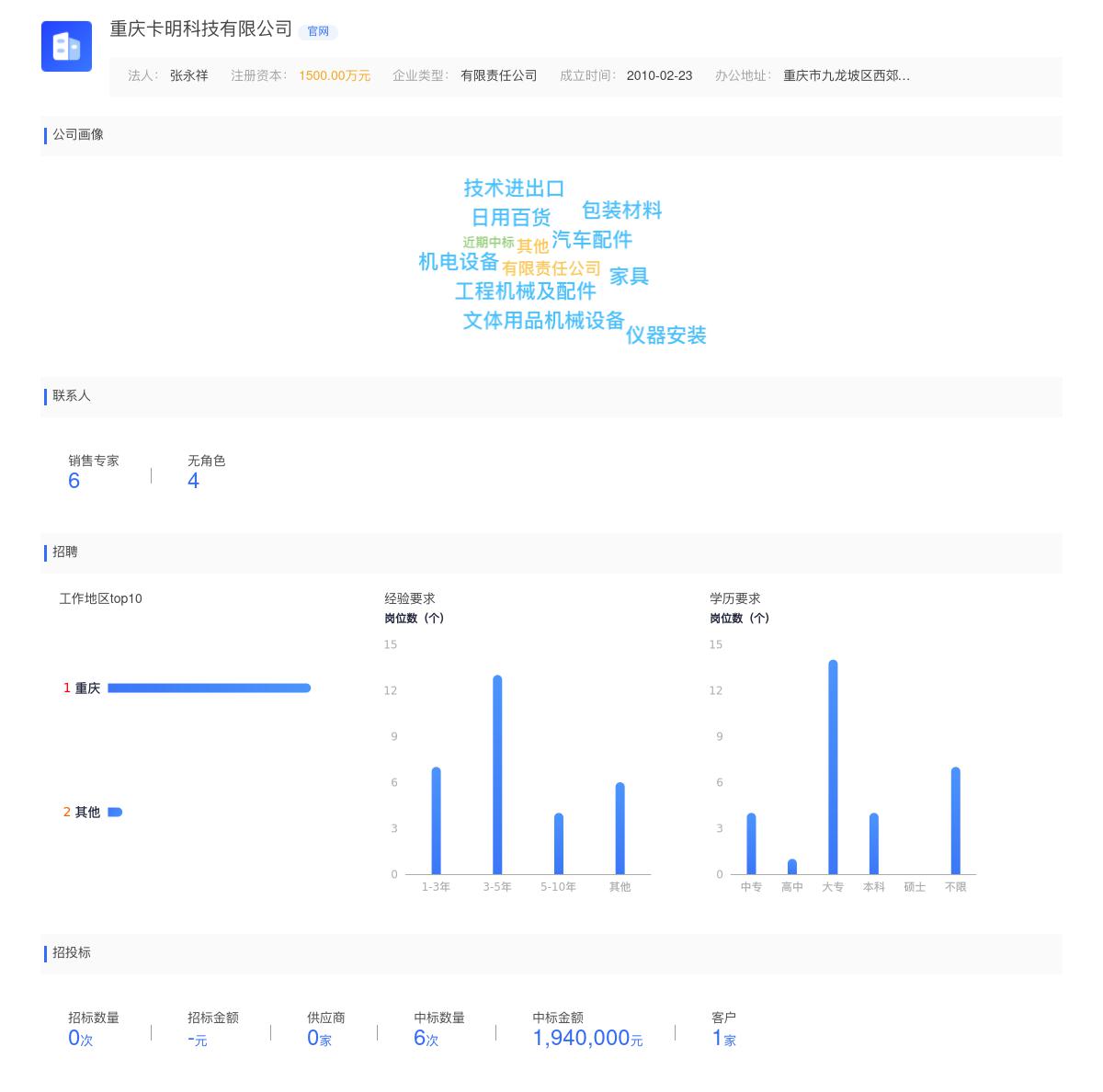This screenshot has width=1103, height=1092.
Task: Click the blue company logo icon
Action: click(x=66, y=46)
